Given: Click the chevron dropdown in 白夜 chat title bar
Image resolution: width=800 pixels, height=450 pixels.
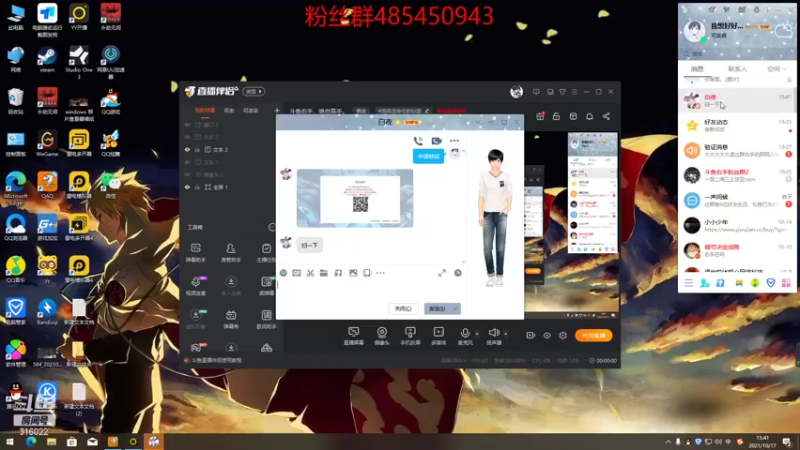Looking at the screenshot, I should (478, 122).
